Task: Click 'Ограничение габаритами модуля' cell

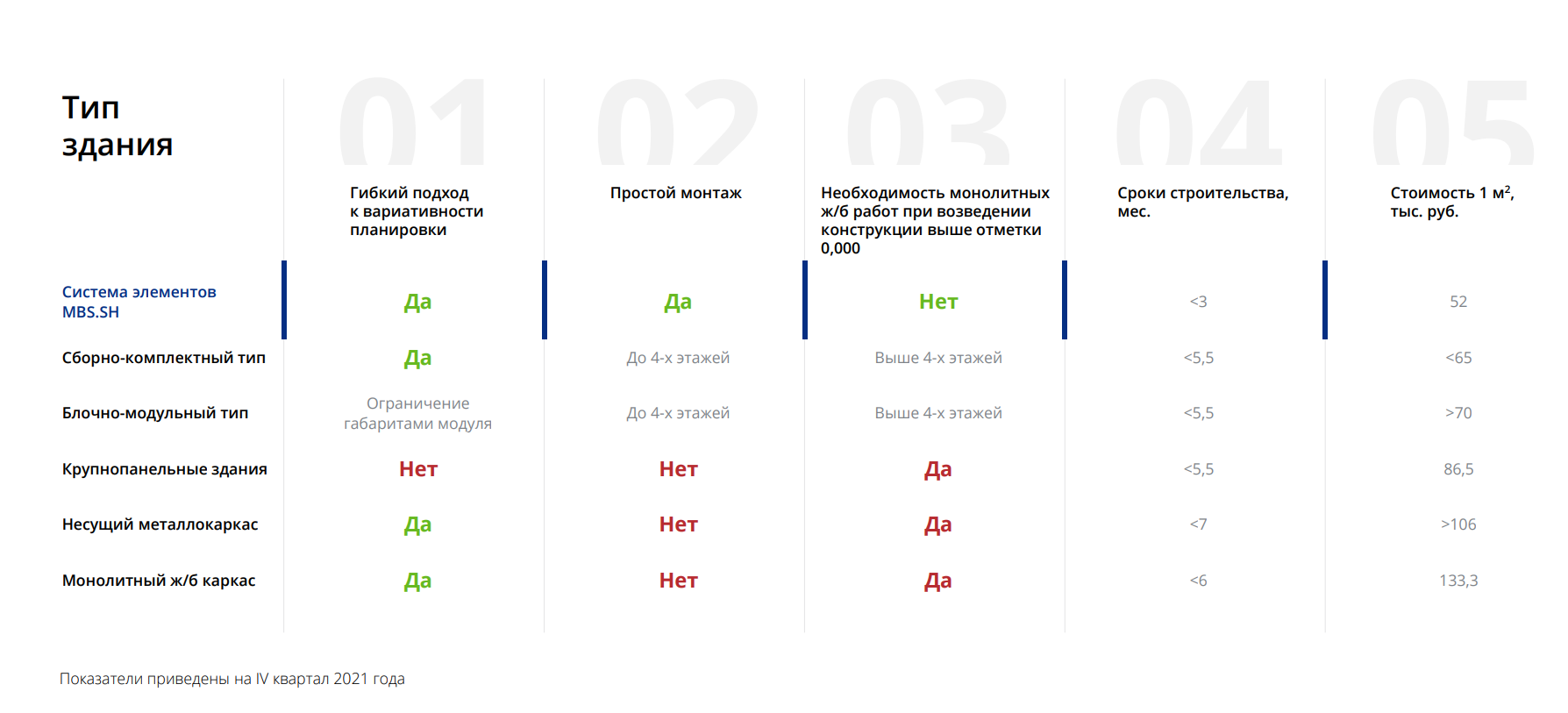Action: click(417, 413)
